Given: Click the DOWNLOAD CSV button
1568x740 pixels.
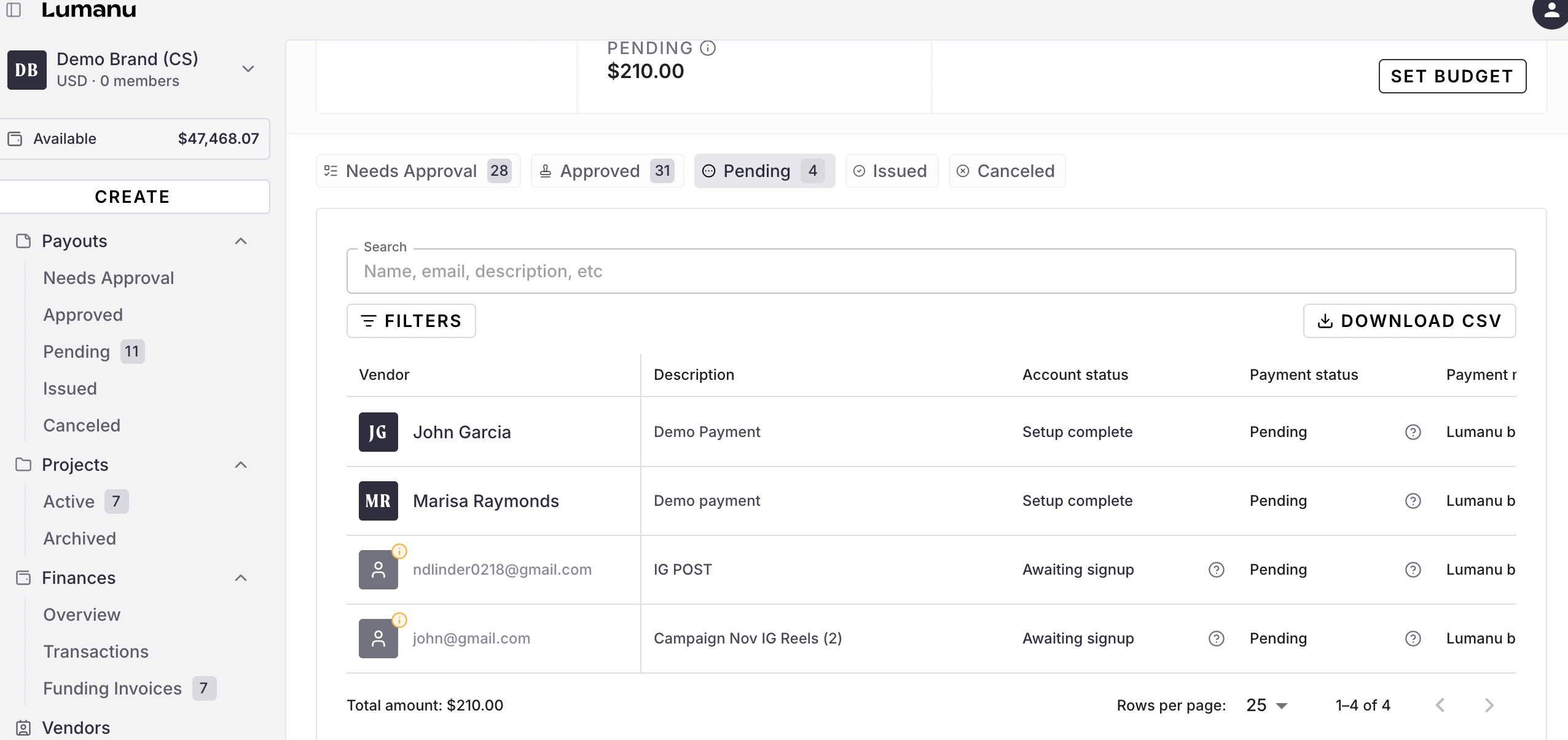Looking at the screenshot, I should [x=1409, y=321].
